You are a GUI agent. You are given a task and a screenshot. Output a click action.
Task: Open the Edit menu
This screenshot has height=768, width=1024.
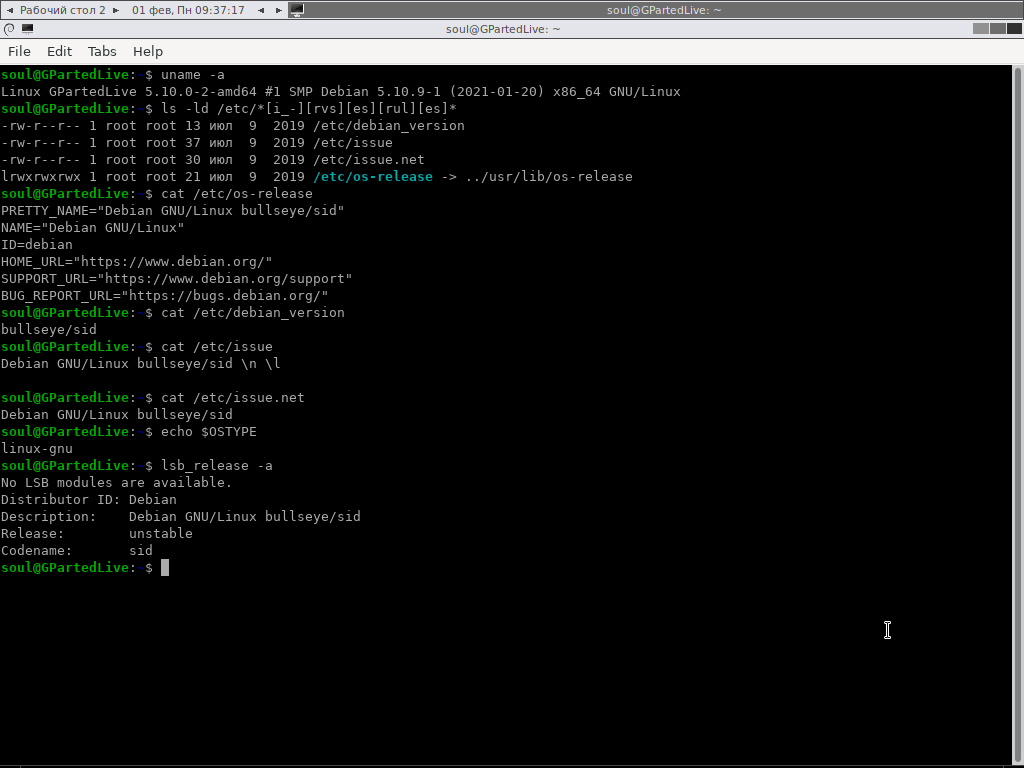[x=59, y=52]
